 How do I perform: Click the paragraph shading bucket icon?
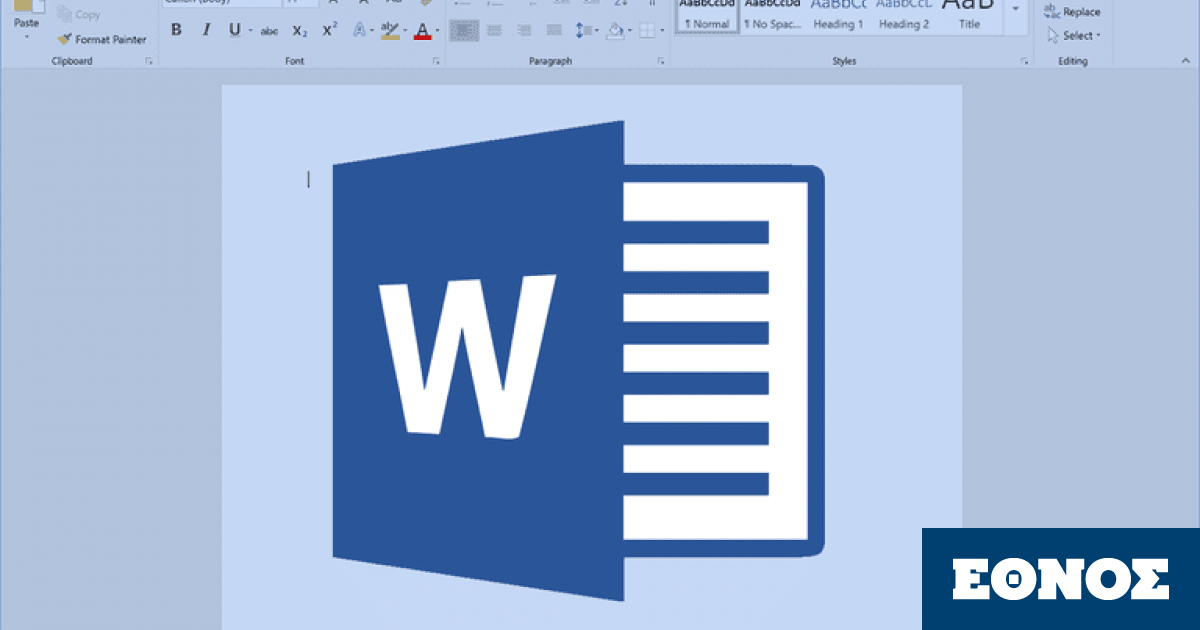coord(615,31)
